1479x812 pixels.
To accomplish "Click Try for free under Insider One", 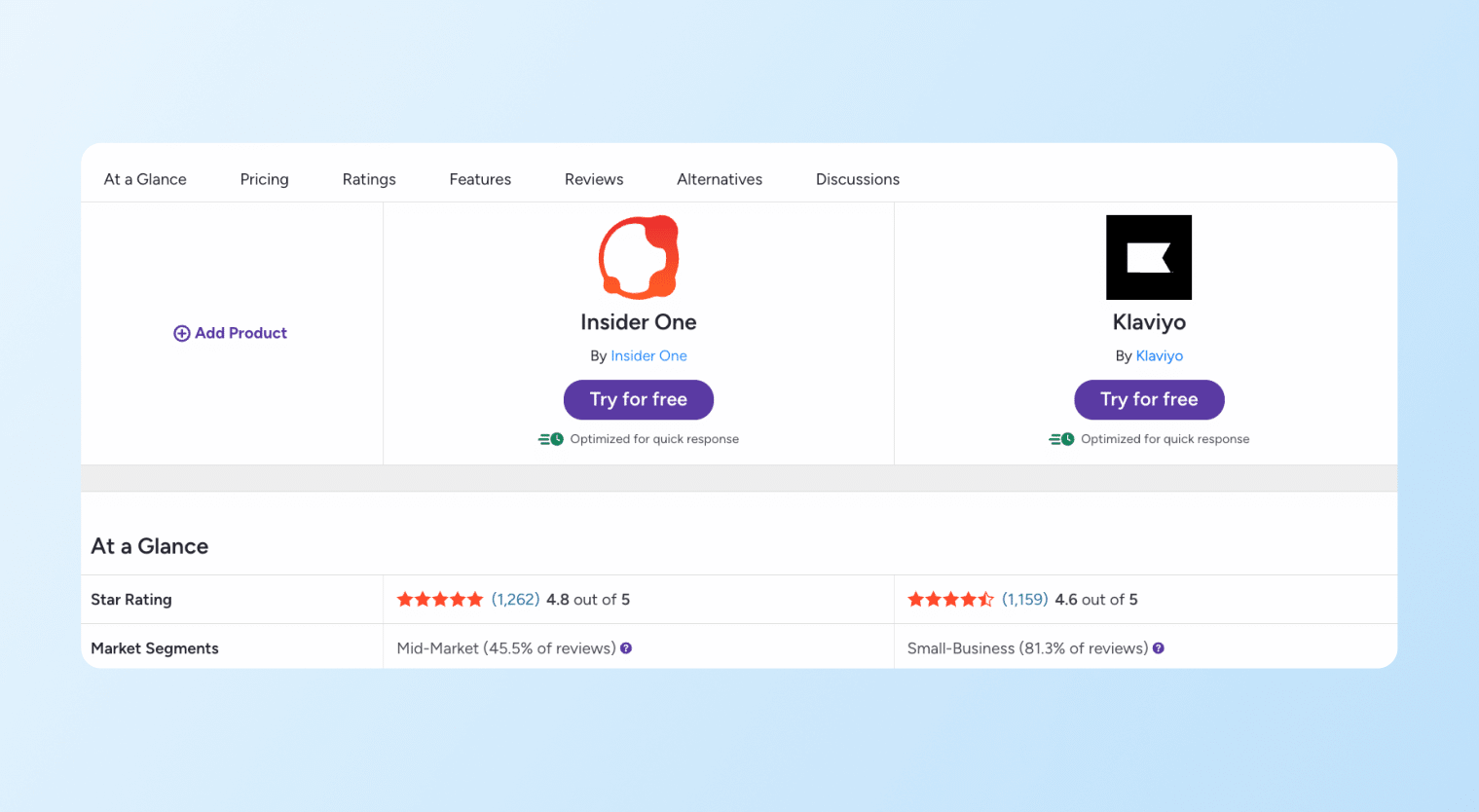I will coord(638,399).
